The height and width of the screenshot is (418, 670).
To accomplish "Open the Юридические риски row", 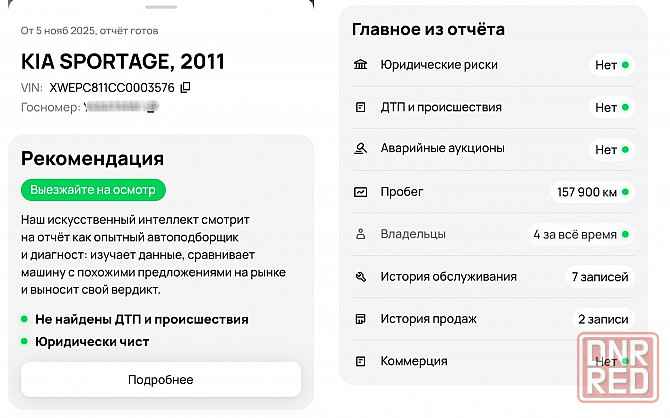I will pyautogui.click(x=494, y=65).
